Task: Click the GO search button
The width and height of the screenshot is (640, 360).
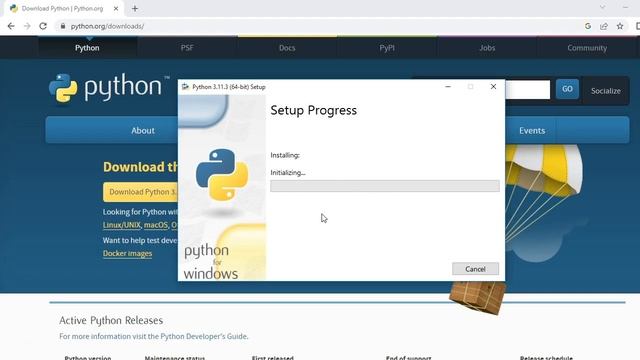Action: (x=567, y=89)
